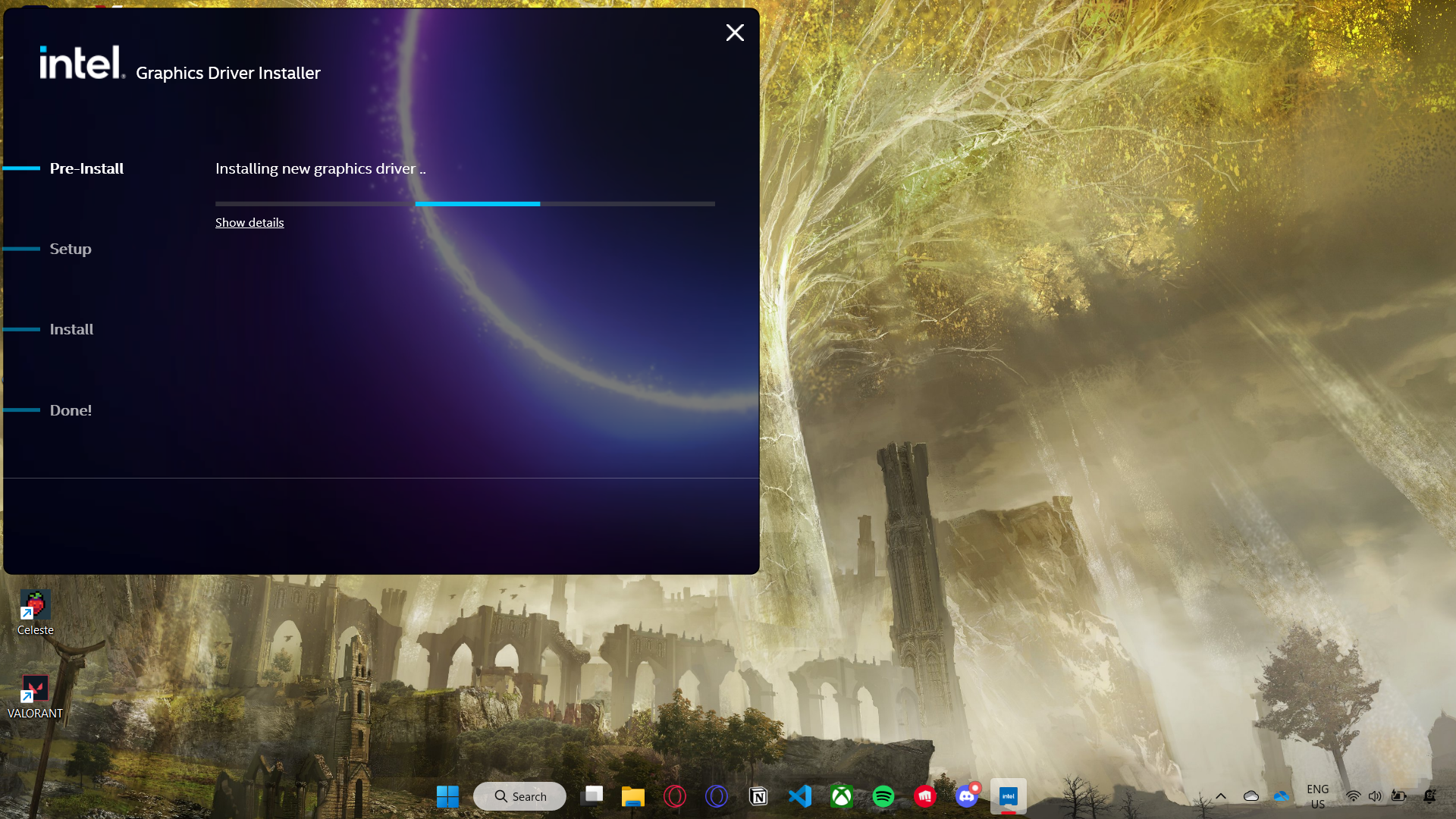This screenshot has height=819, width=1456.
Task: Open the volume control flyout
Action: [x=1375, y=796]
